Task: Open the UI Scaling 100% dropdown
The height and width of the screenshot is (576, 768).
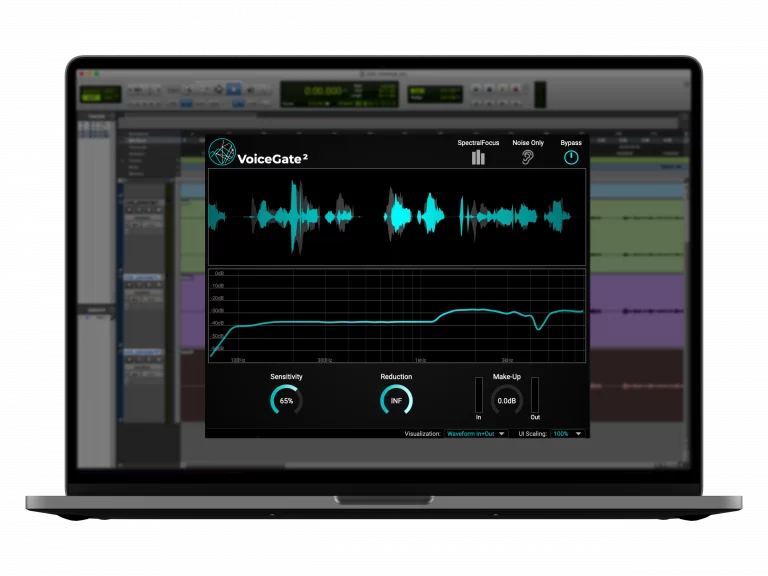Action: 567,433
